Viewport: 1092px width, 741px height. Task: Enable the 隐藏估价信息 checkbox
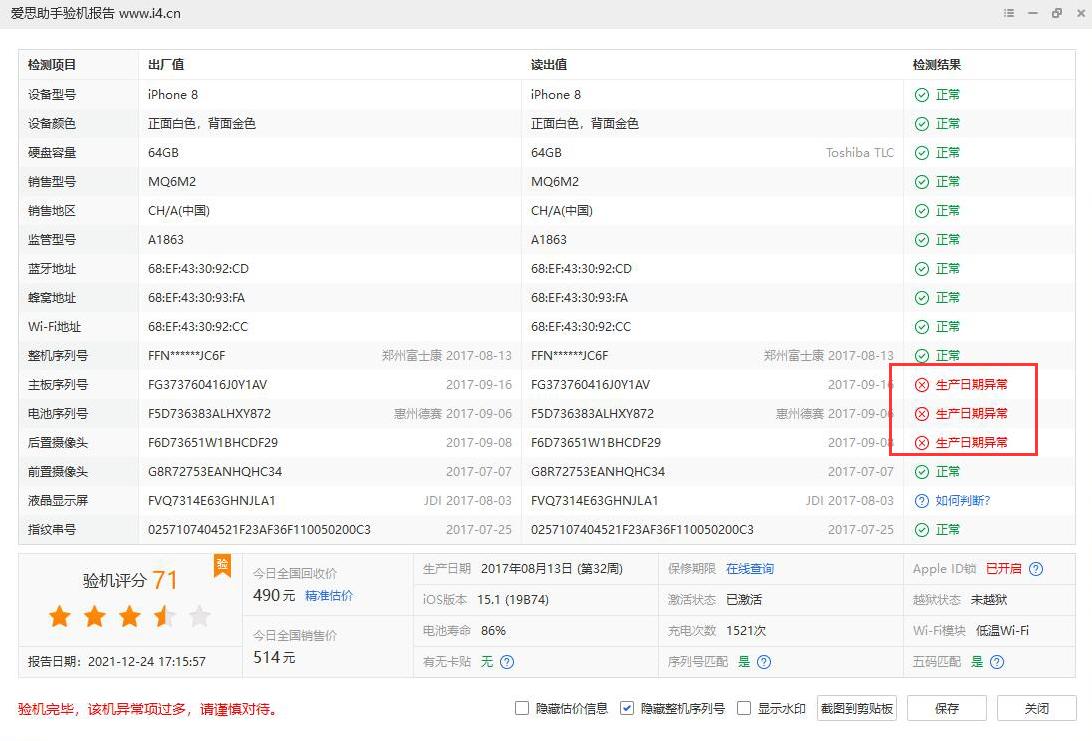[x=521, y=707]
